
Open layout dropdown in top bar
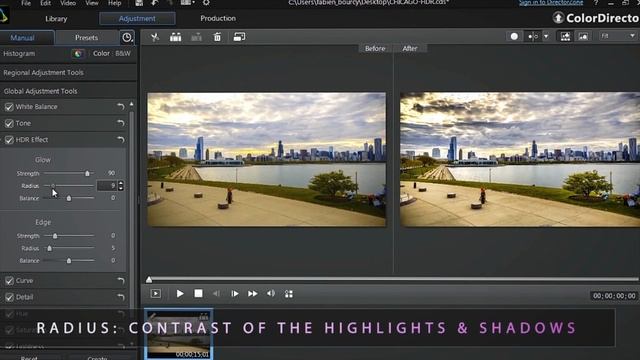(x=187, y=3)
